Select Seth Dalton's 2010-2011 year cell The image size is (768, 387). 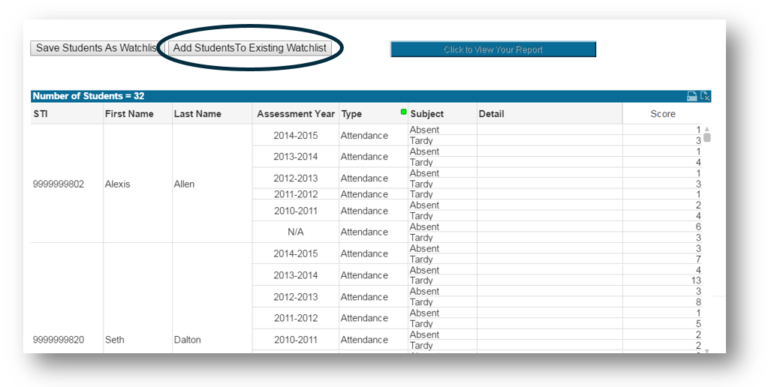pyautogui.click(x=295, y=339)
